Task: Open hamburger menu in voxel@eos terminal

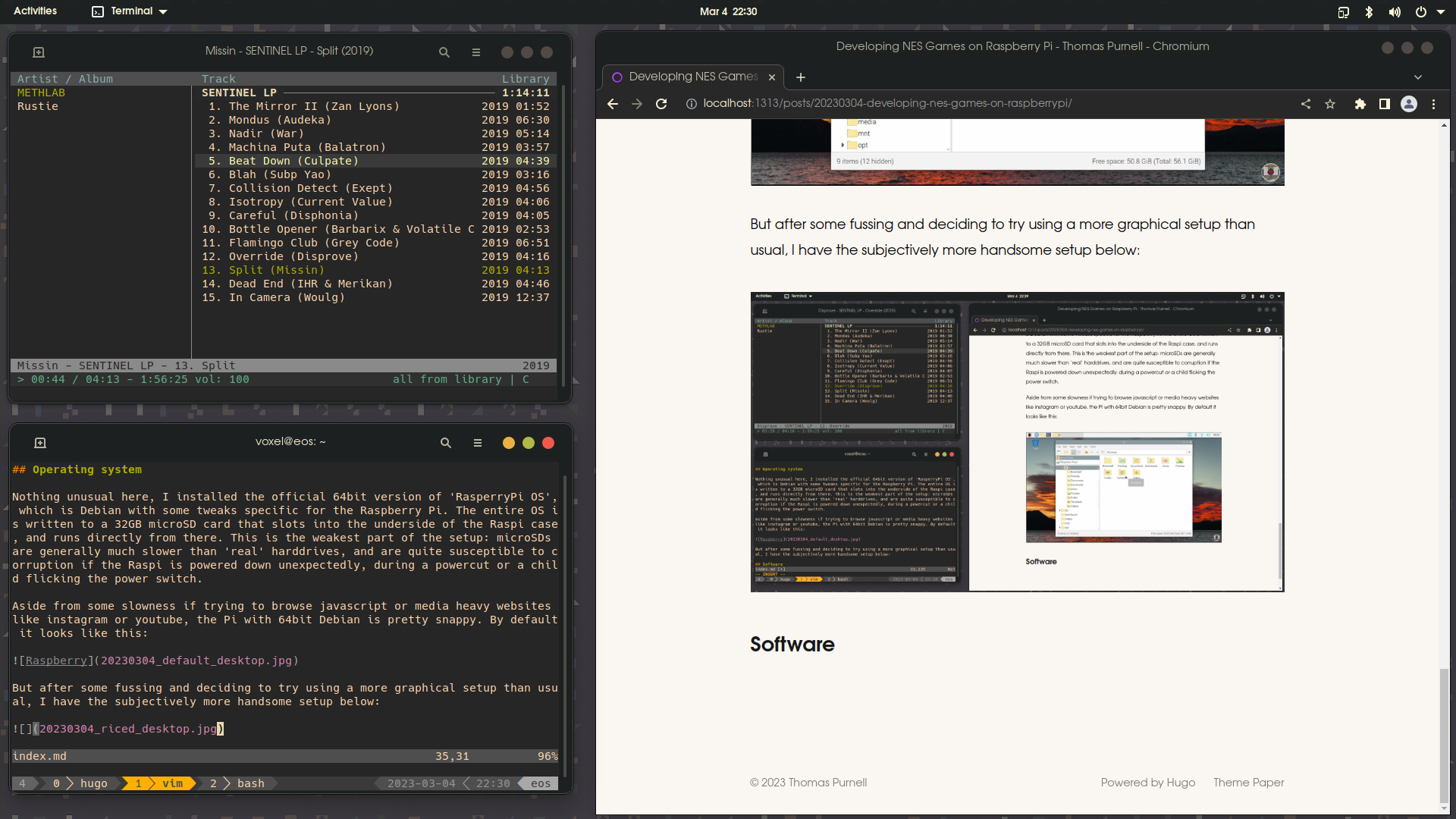Action: [x=478, y=443]
